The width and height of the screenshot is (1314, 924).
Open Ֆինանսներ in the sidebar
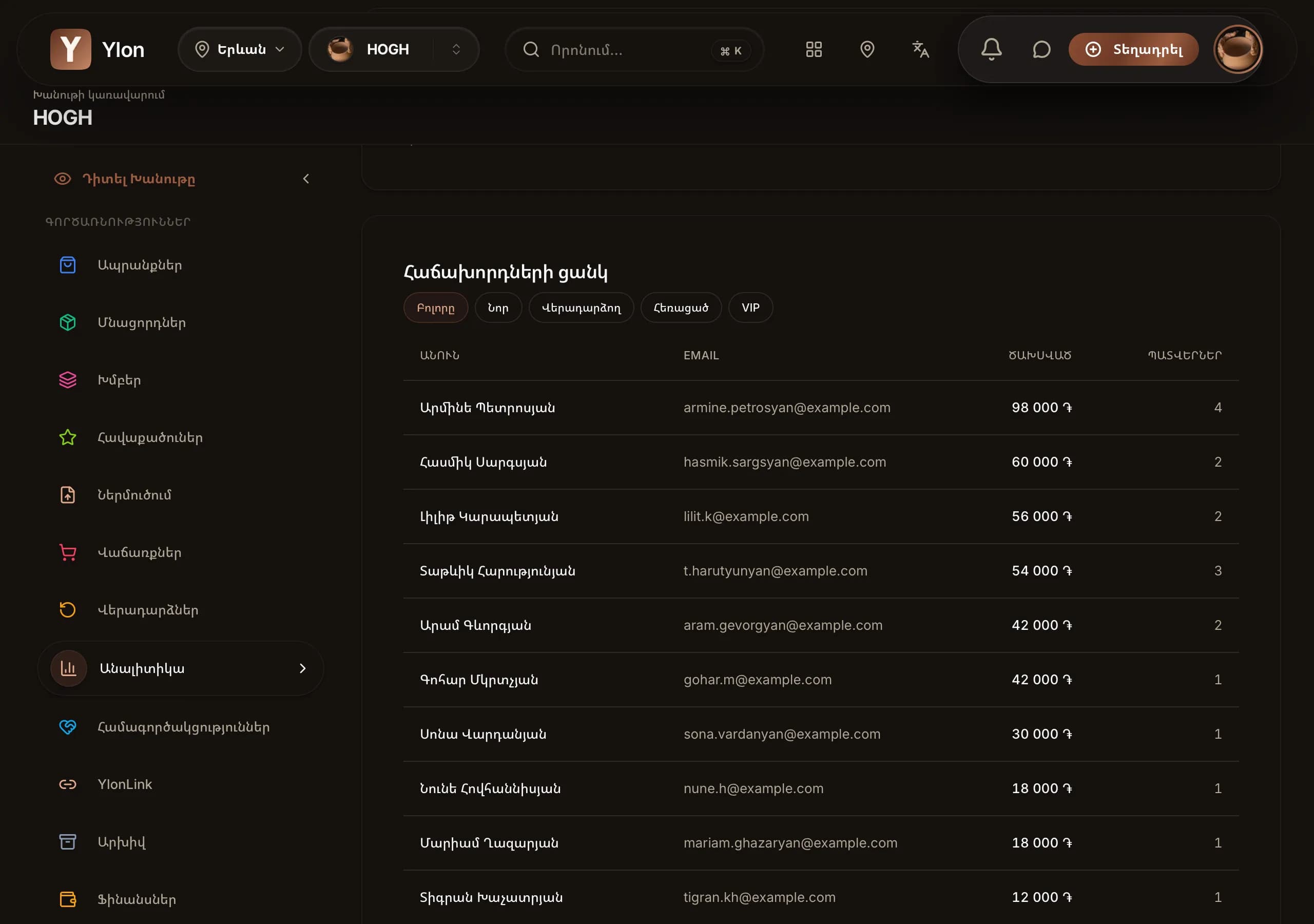tap(180, 899)
